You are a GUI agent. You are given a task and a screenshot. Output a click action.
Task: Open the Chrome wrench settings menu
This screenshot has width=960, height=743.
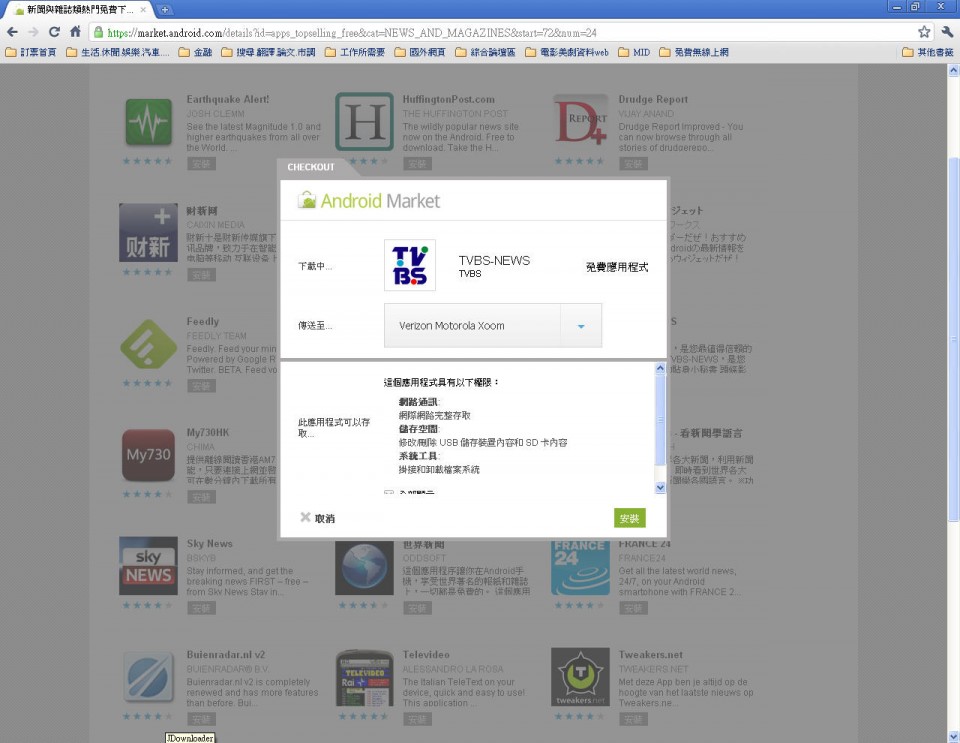click(947, 32)
